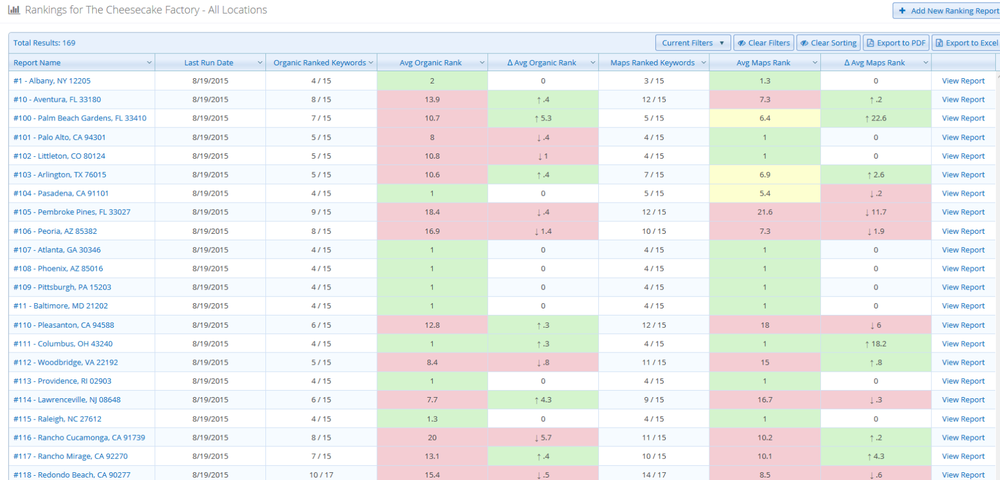Open the #11 - Baltimore, MD 21202 link
1000x480 pixels.
pyautogui.click(x=61, y=306)
